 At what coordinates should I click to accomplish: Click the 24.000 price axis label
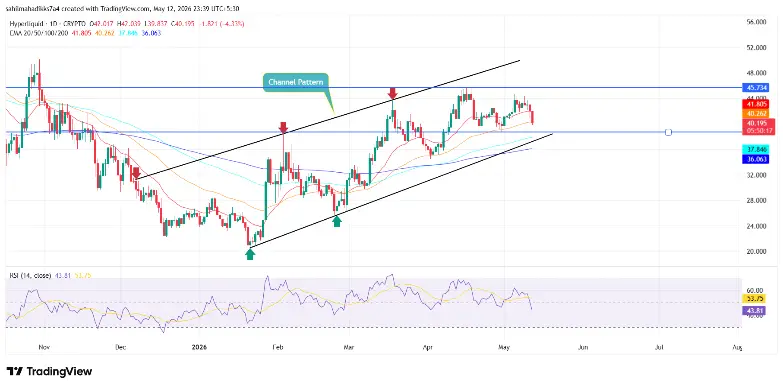tap(757, 226)
